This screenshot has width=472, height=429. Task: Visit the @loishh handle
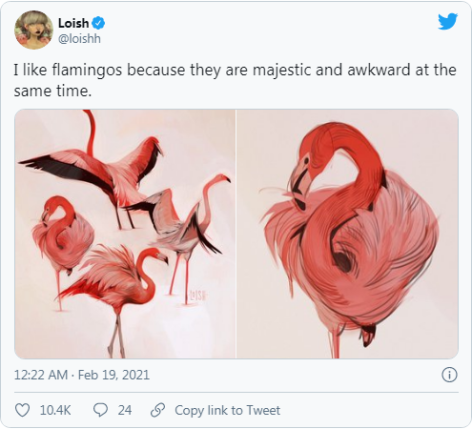pyautogui.click(x=79, y=39)
